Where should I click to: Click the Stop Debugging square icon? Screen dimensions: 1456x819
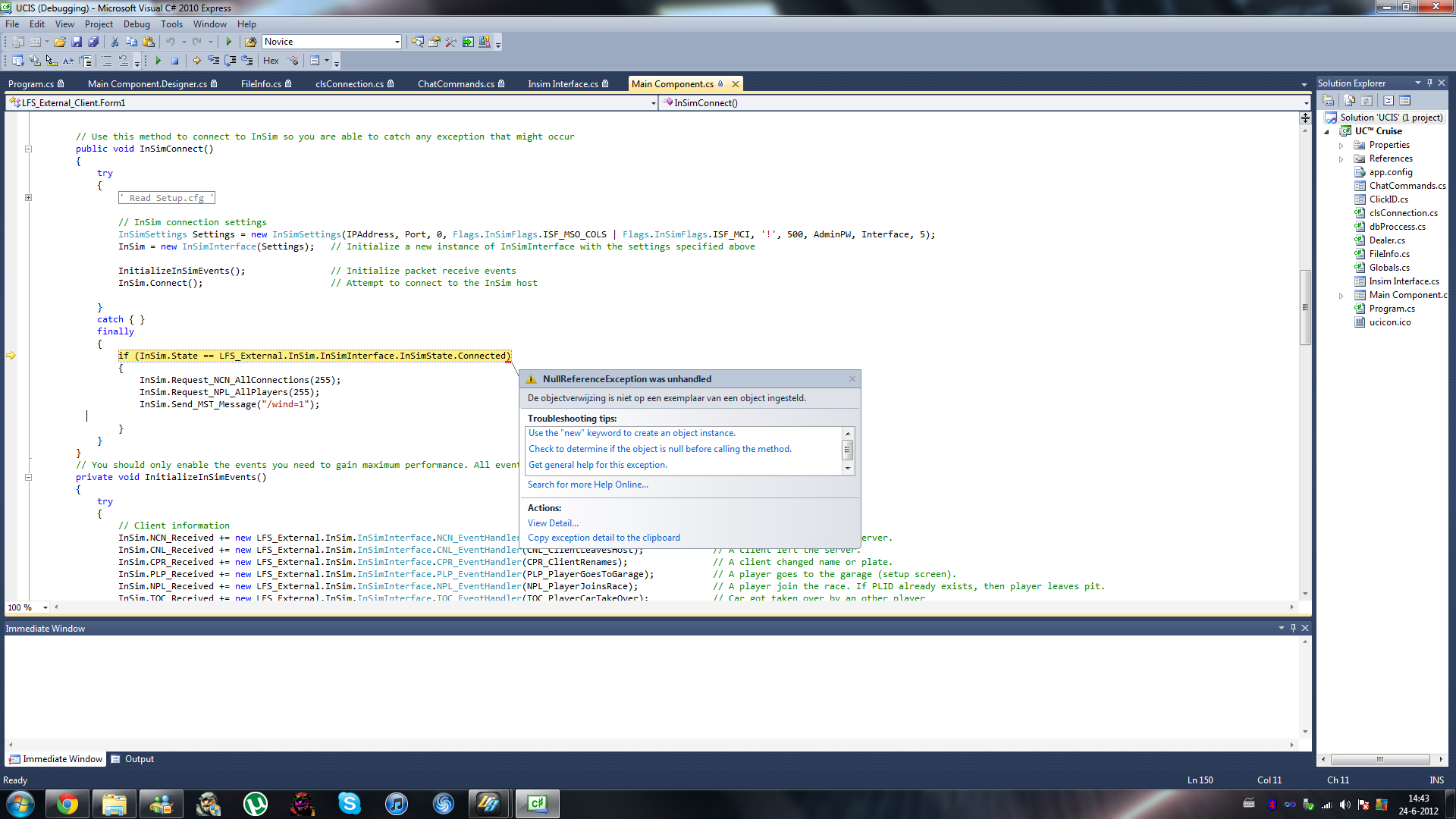pyautogui.click(x=174, y=61)
